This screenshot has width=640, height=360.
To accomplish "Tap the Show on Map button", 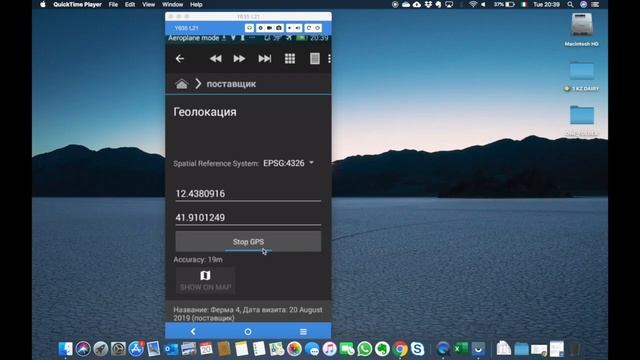I will point(205,280).
